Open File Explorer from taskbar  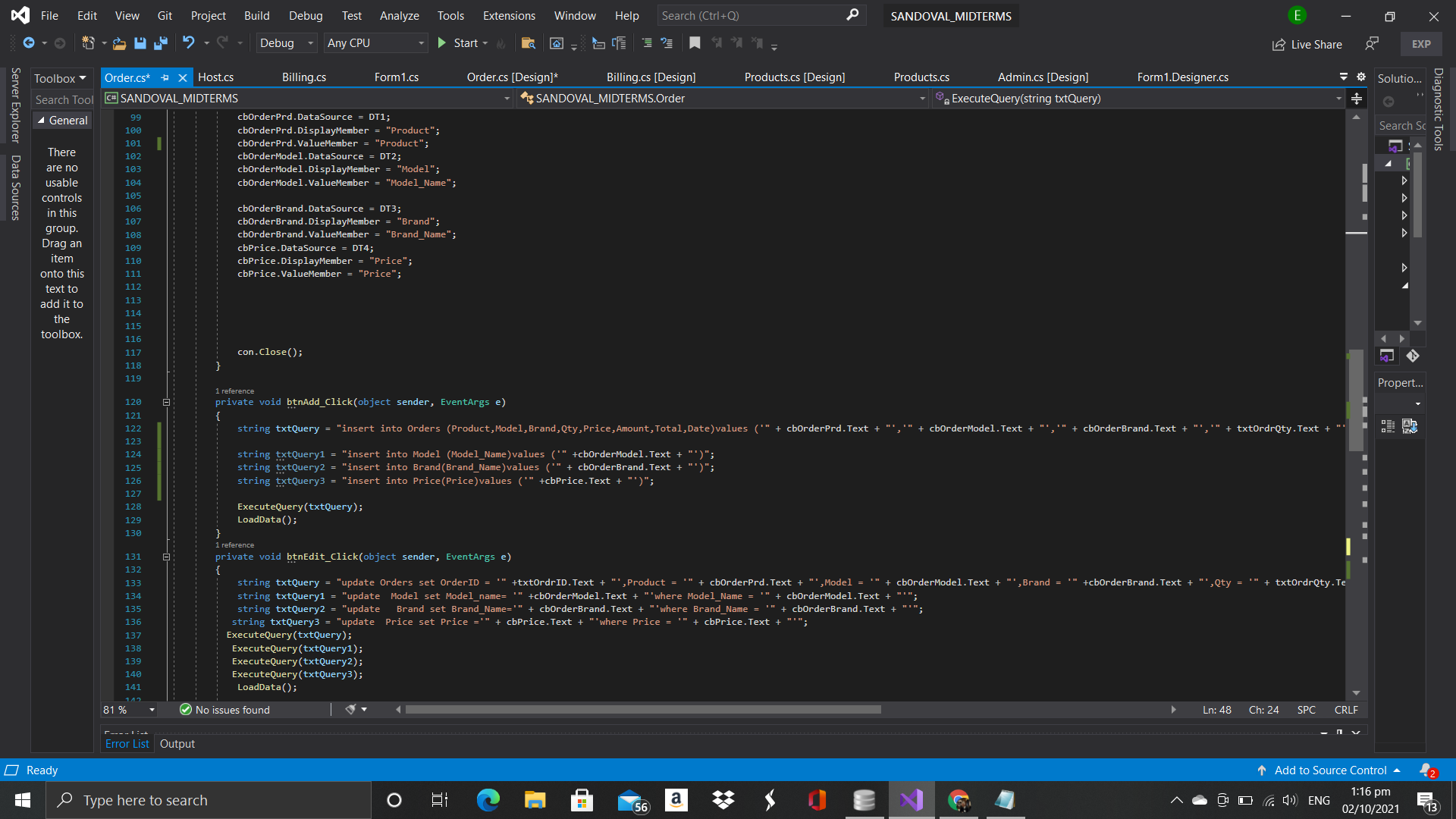pyautogui.click(x=535, y=800)
